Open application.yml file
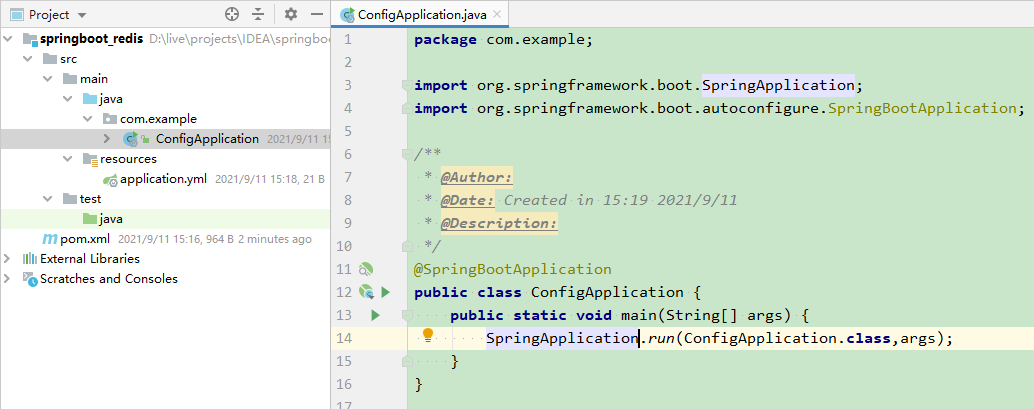This screenshot has height=409, width=1034. (x=164, y=179)
